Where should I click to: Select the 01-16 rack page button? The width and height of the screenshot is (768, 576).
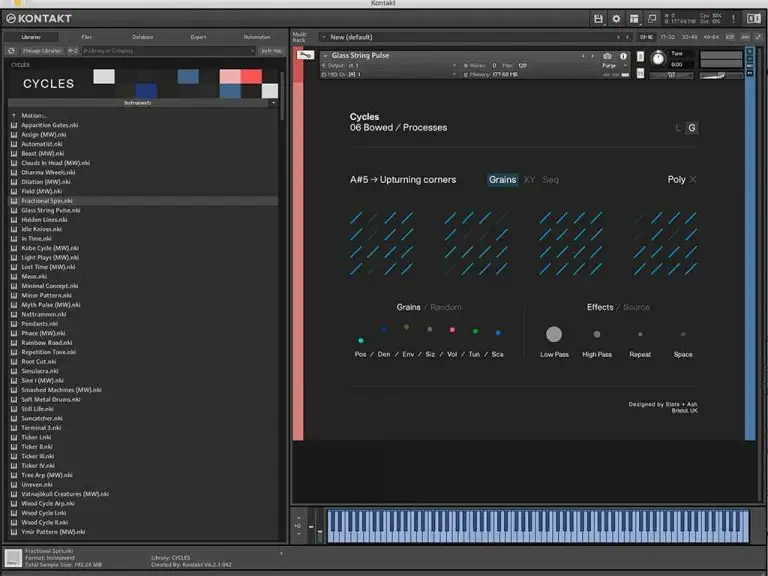click(x=646, y=37)
